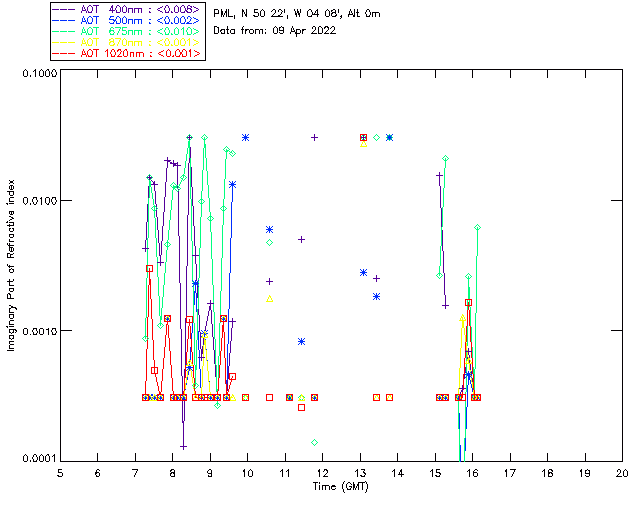Click the blue asterisk at top near time 10
The height and width of the screenshot is (512, 640).
[245, 138]
